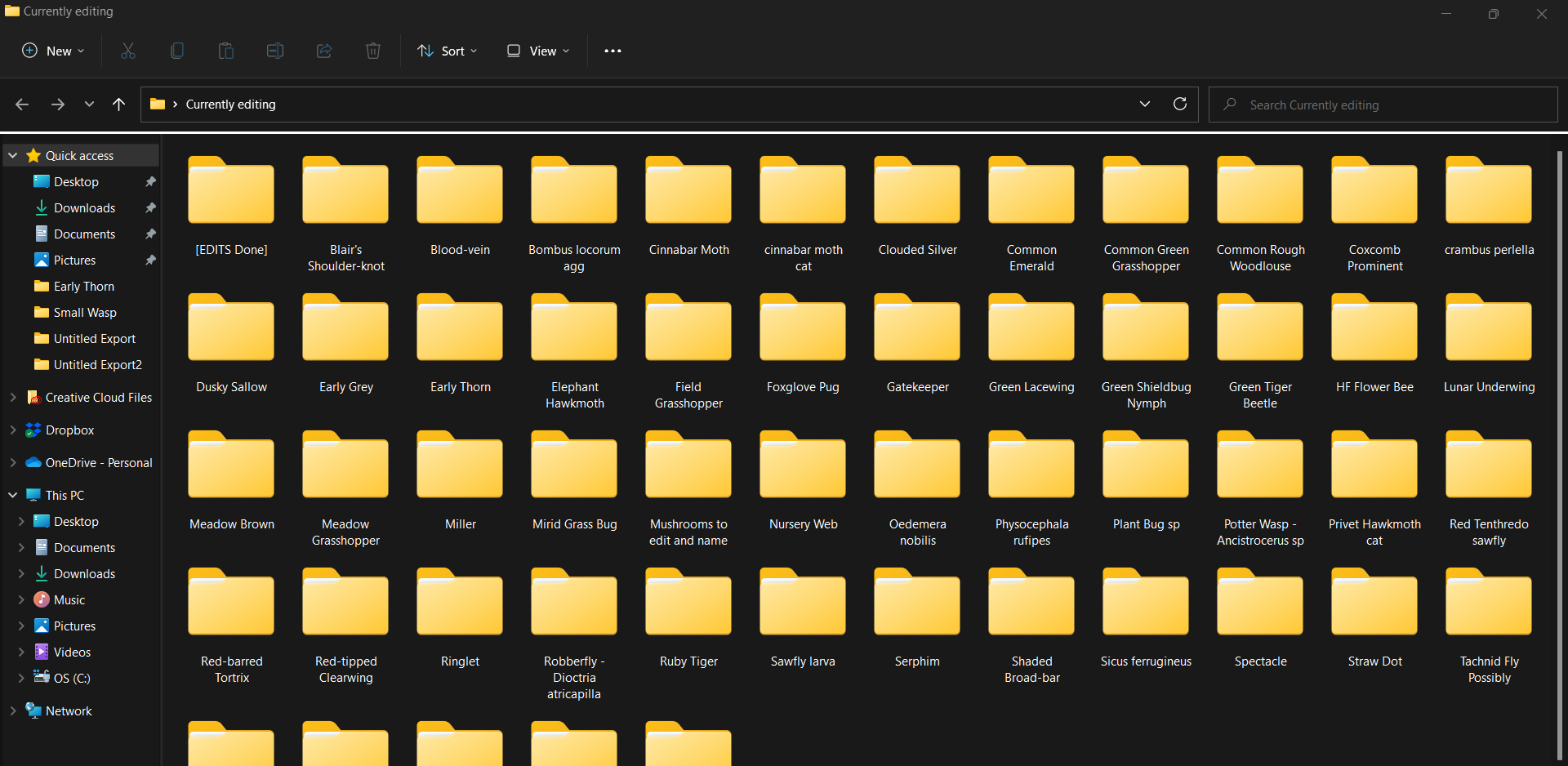The width and height of the screenshot is (1568, 766).
Task: Open the View dropdown menu
Action: [537, 51]
